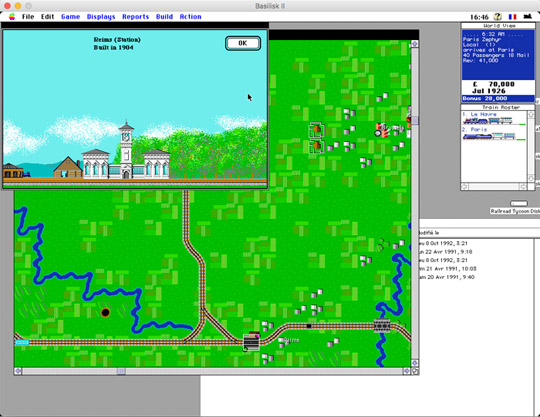Click the help balloon icon in menu bar
This screenshot has height=417, width=540.
[497, 17]
